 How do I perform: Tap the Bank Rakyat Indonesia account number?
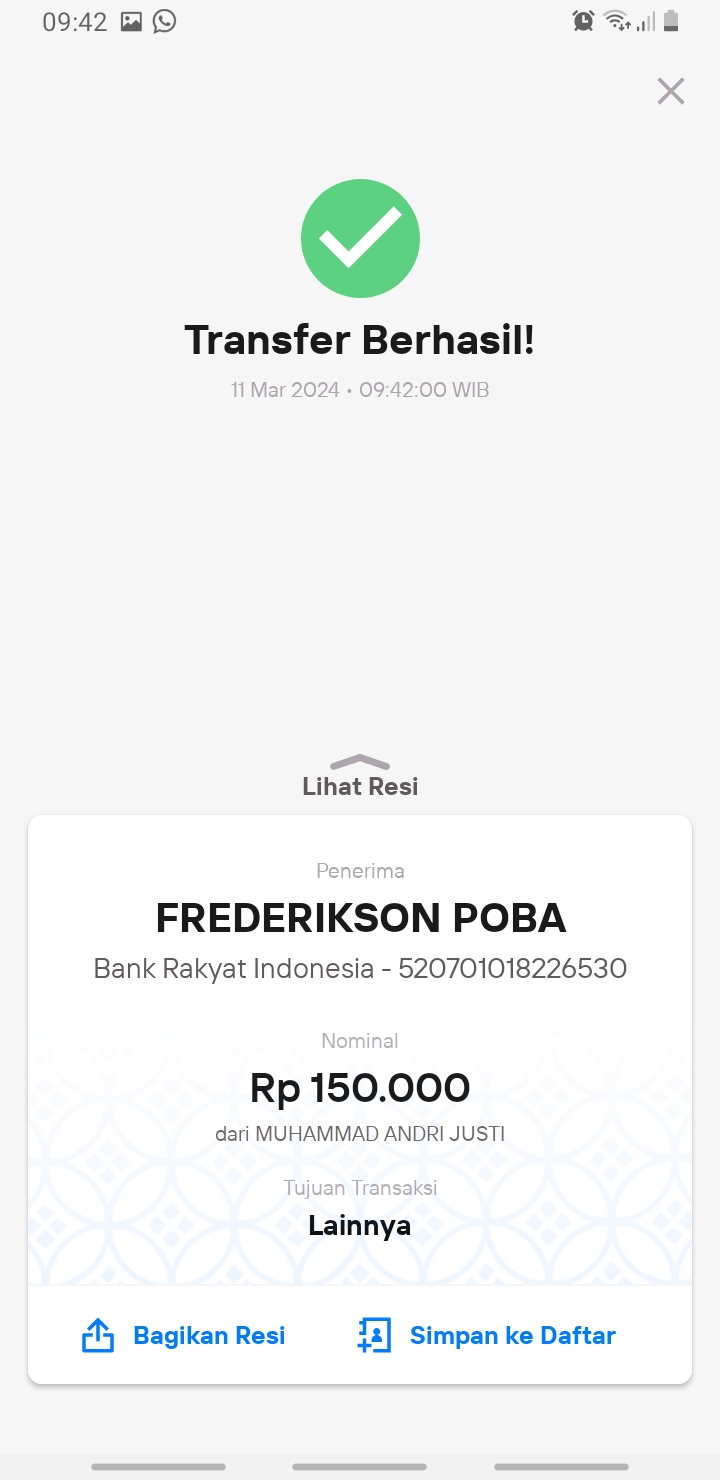(x=513, y=968)
